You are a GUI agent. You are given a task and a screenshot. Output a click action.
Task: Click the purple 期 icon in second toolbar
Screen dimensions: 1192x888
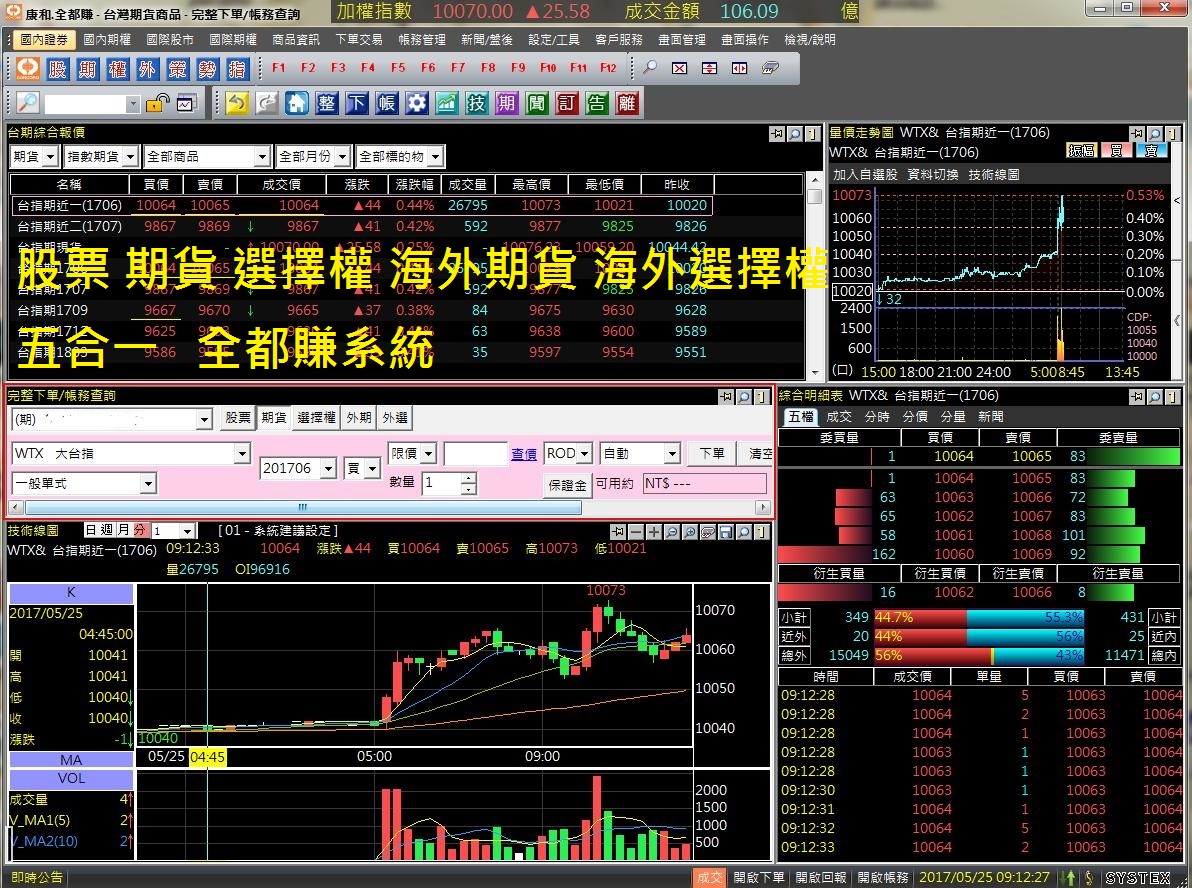[506, 103]
